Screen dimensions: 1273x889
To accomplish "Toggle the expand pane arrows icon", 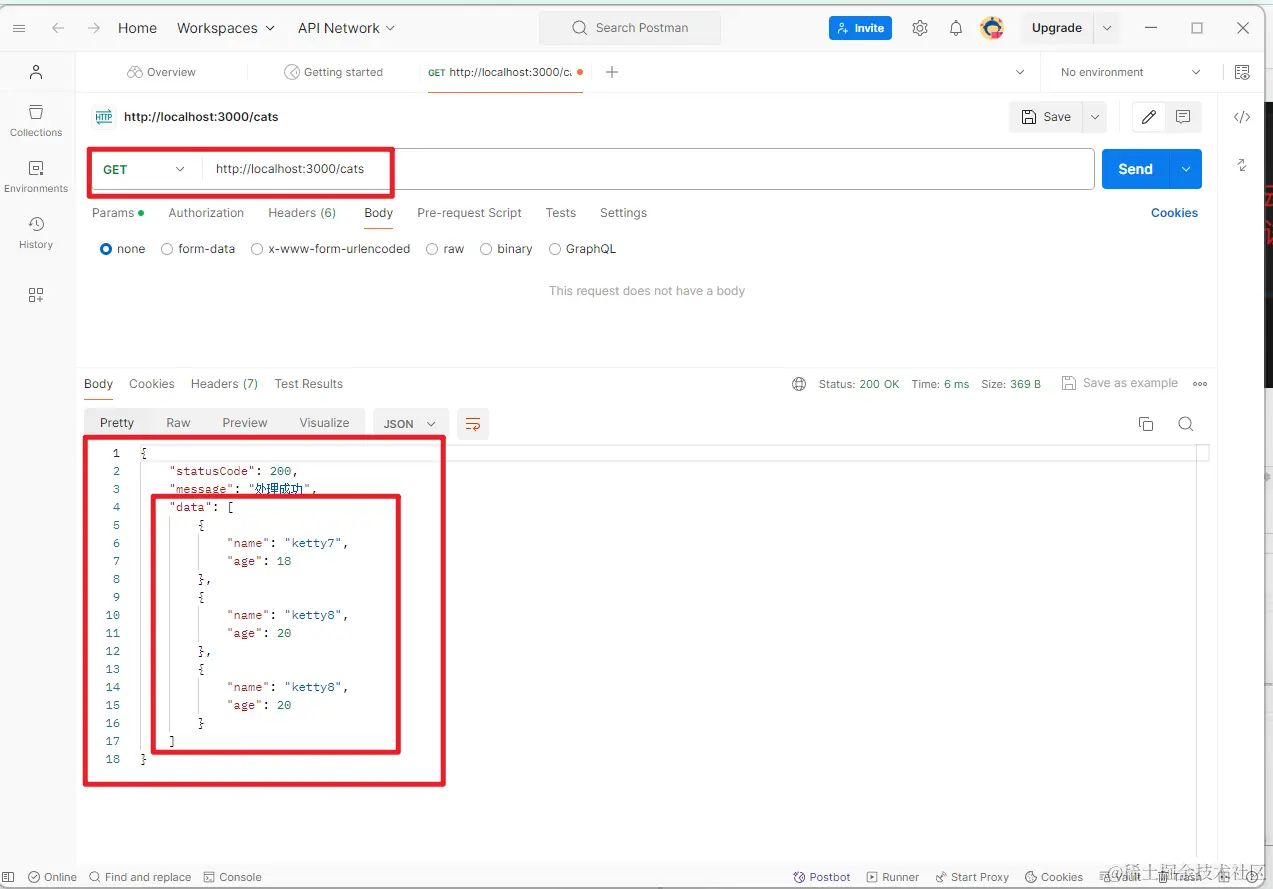I will tap(1242, 164).
